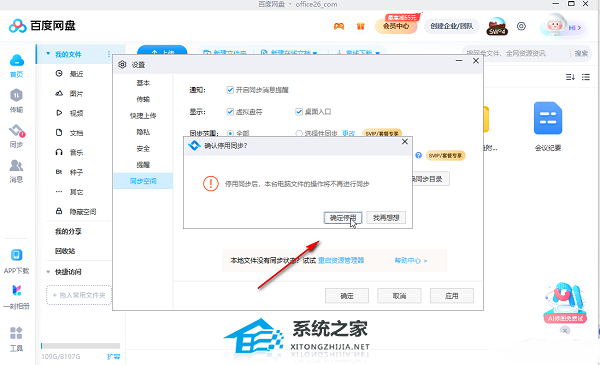Collapse the 我的文件 tree arrow
The height and width of the screenshot is (365, 600).
click(x=48, y=54)
